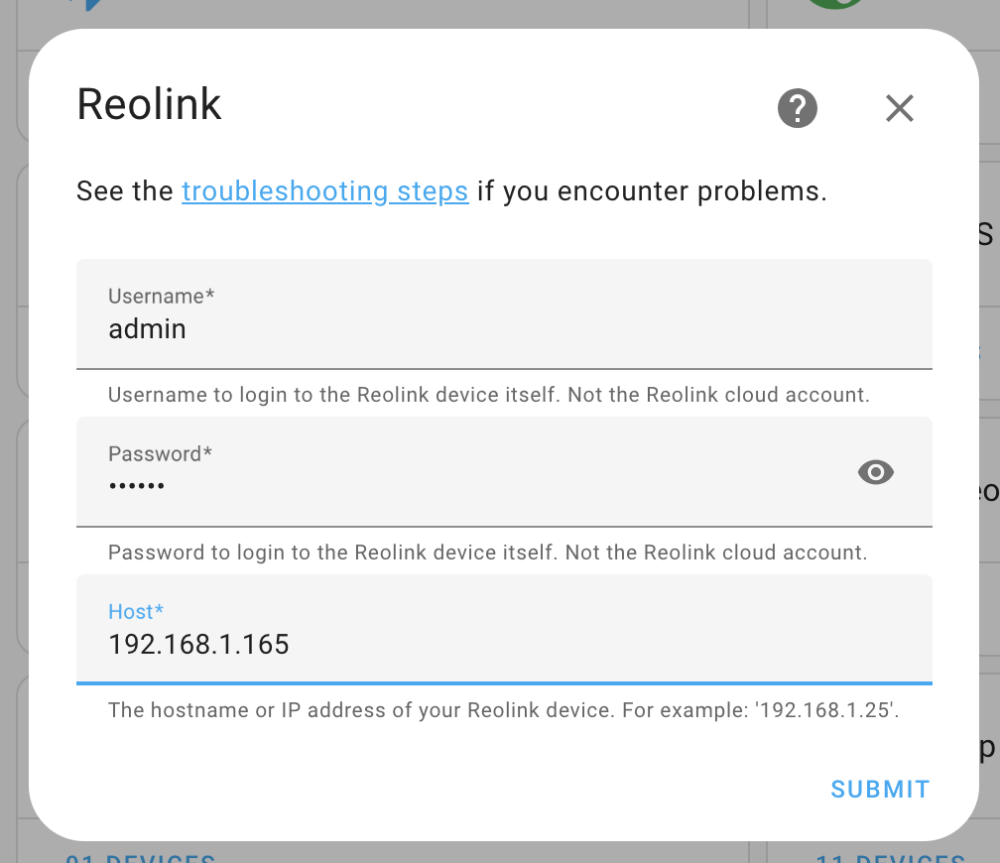Click the 'if you encounter problems' text
Screen dimensions: 1000x863
[x=652, y=191]
